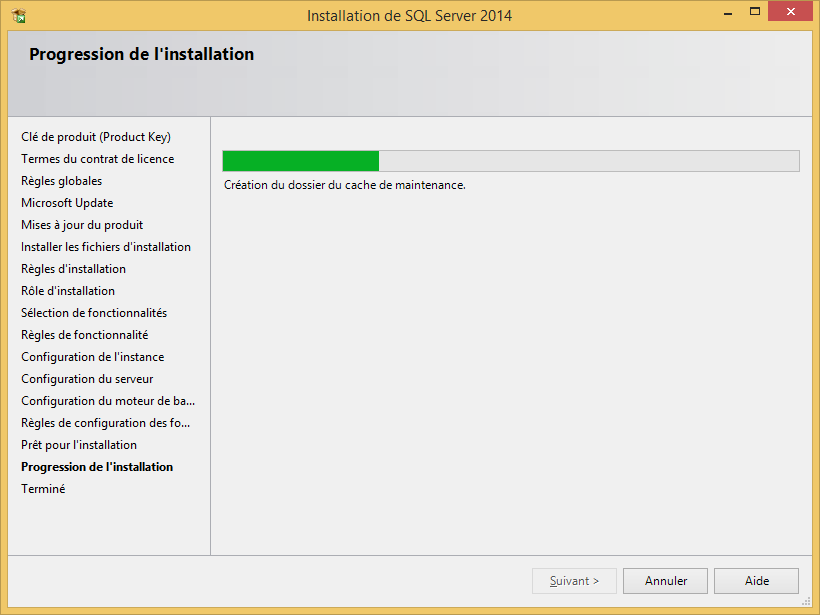This screenshot has height=615, width=820.
Task: Click the disabled Suivant button
Action: click(x=574, y=580)
